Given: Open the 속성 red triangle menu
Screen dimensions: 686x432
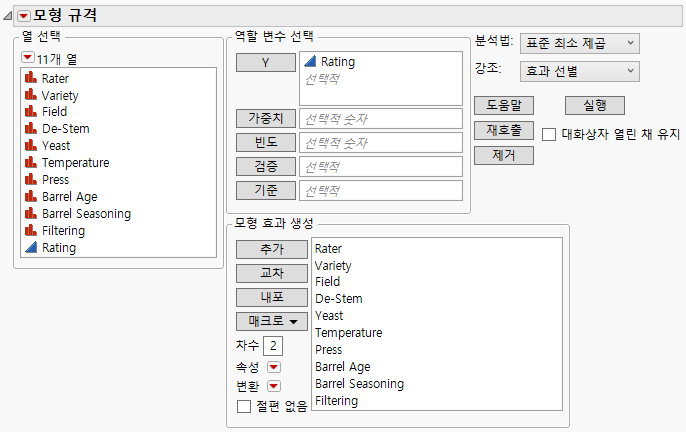Looking at the screenshot, I should coord(274,366).
